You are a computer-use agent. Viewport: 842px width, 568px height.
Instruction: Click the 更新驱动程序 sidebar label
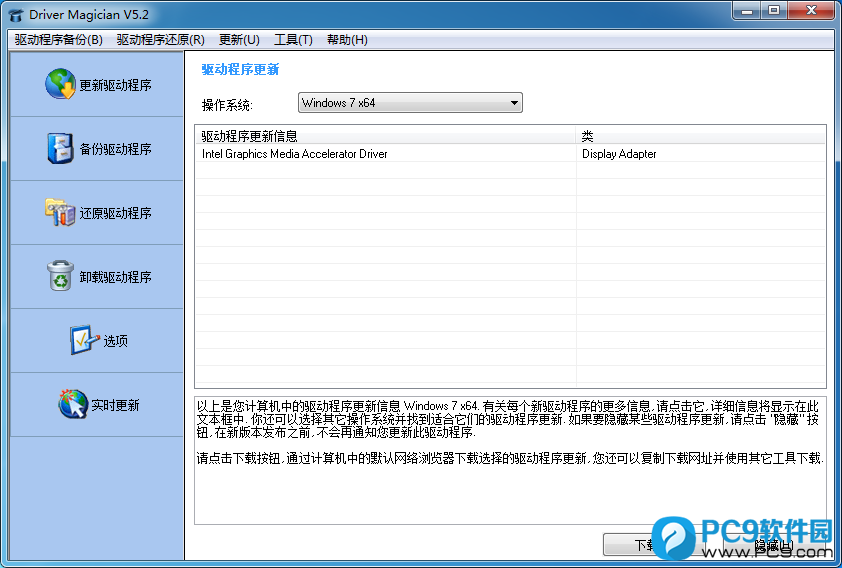tap(115, 85)
